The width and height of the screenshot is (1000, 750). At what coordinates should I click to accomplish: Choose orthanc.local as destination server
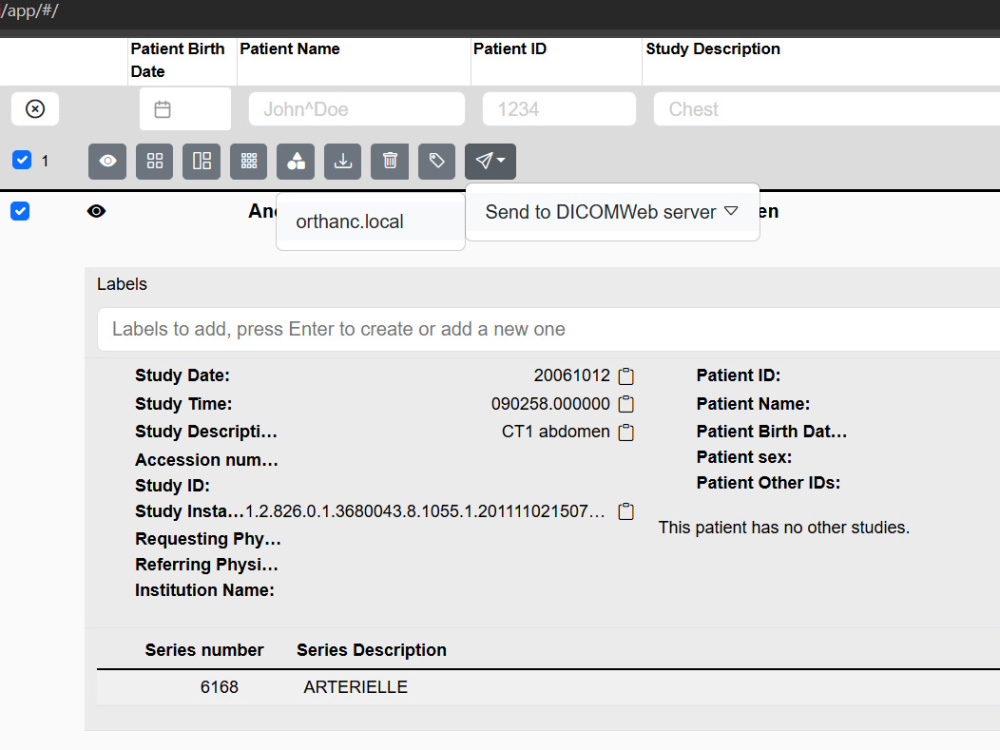(x=371, y=221)
